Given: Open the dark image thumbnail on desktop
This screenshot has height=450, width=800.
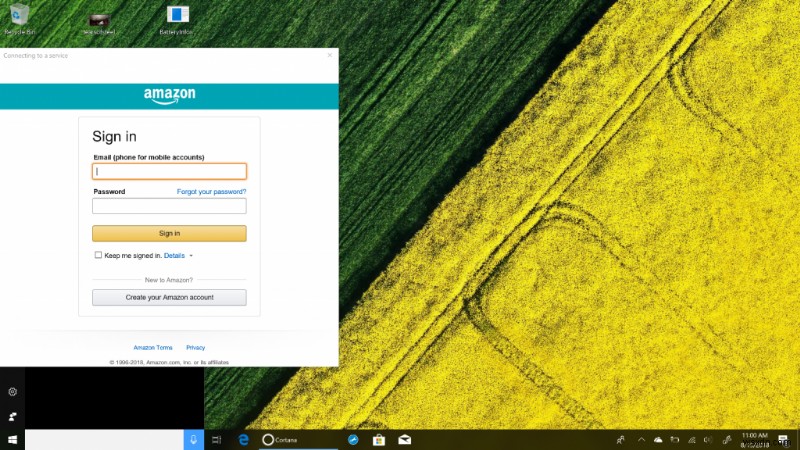Looking at the screenshot, I should pyautogui.click(x=98, y=23).
